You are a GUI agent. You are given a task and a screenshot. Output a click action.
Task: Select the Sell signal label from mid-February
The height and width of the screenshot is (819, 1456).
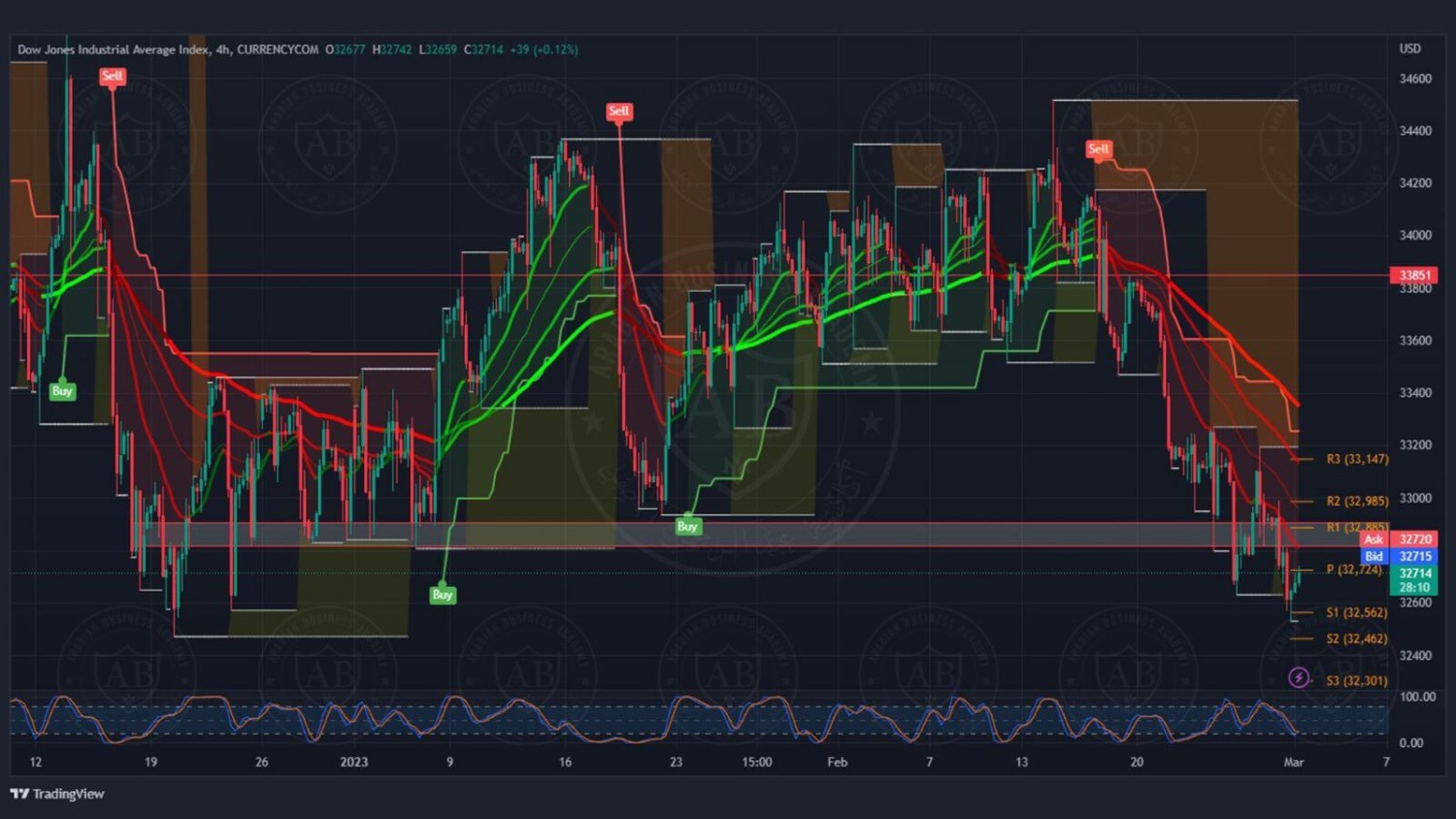1098,149
